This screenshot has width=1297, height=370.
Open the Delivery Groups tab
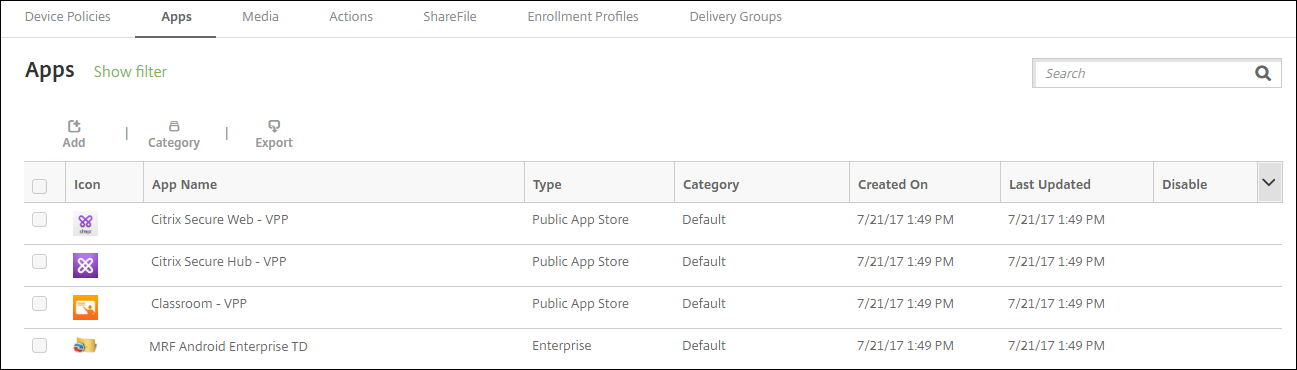(x=736, y=17)
